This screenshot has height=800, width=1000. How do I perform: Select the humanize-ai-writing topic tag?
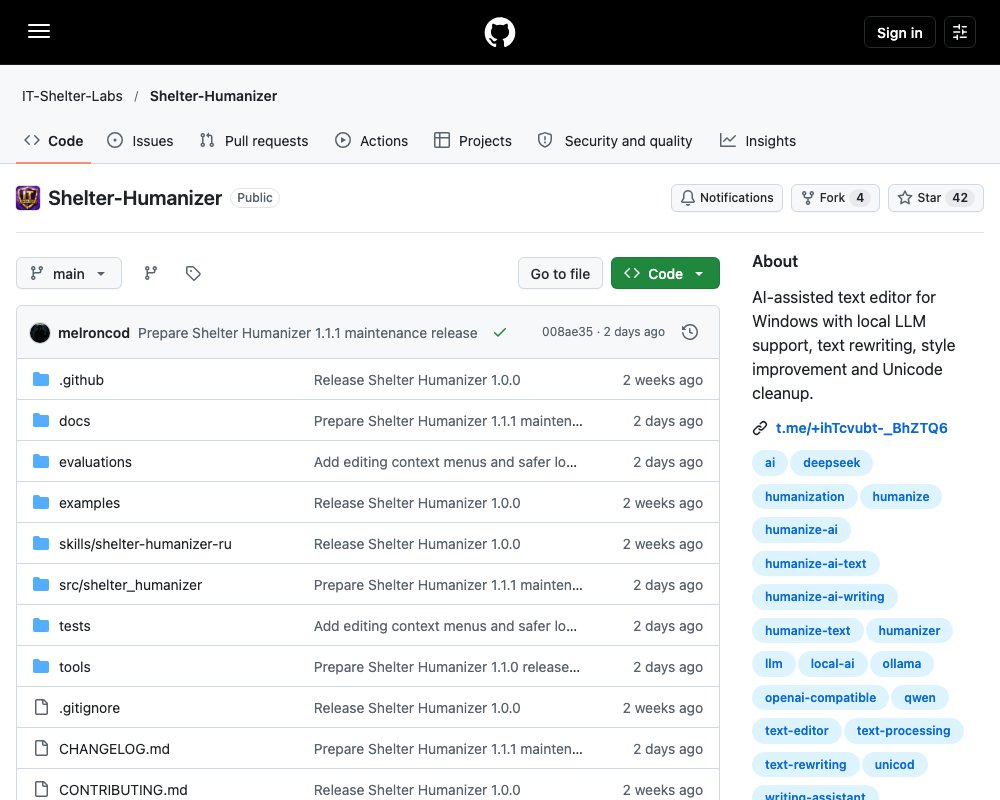point(824,596)
